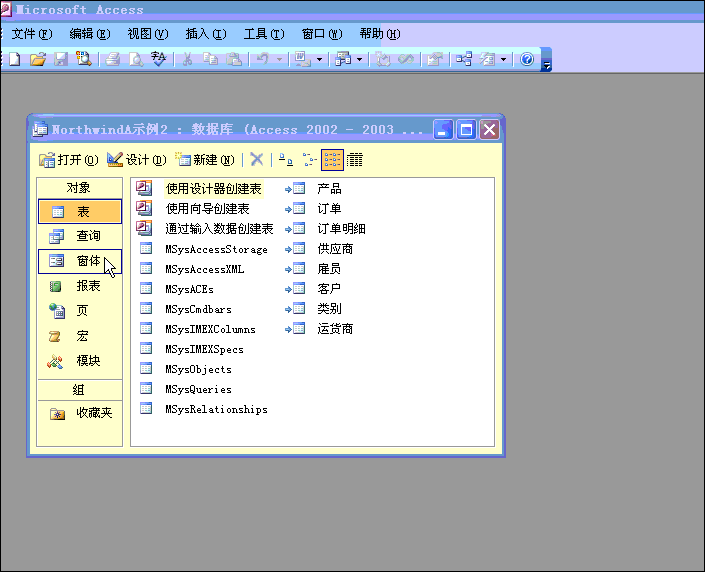Select 窗体 in the objects list

80,261
